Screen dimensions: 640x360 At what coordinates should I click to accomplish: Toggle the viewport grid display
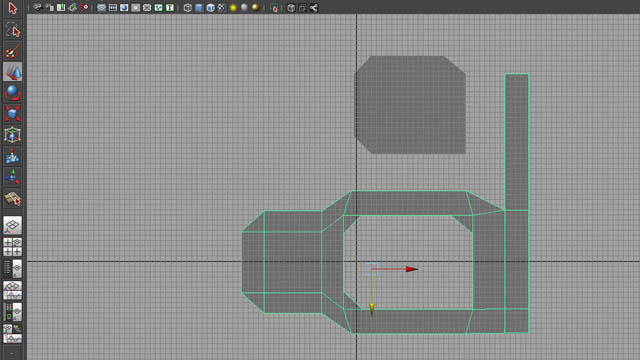pyautogui.click(x=101, y=7)
